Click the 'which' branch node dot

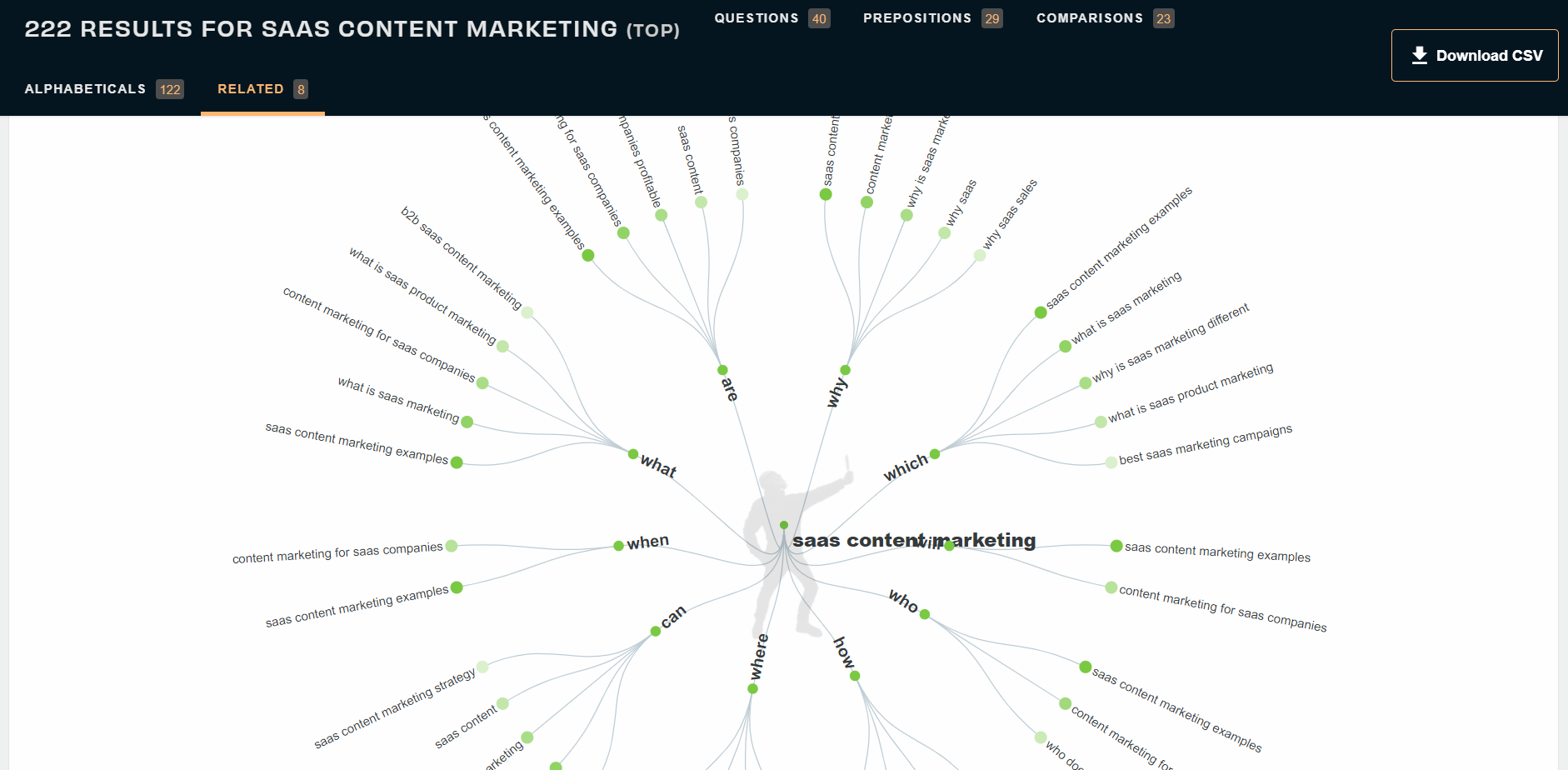[x=935, y=454]
